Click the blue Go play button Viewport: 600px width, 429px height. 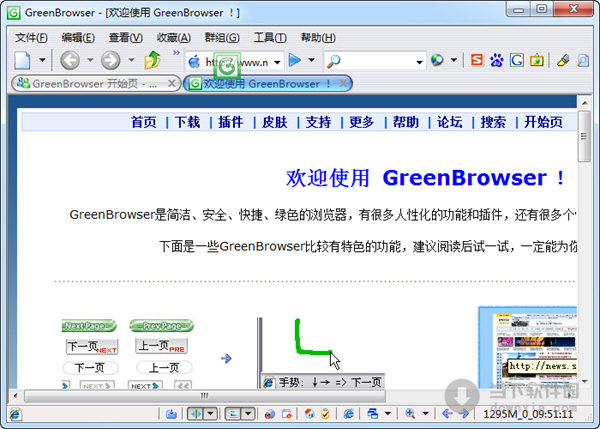tap(295, 60)
